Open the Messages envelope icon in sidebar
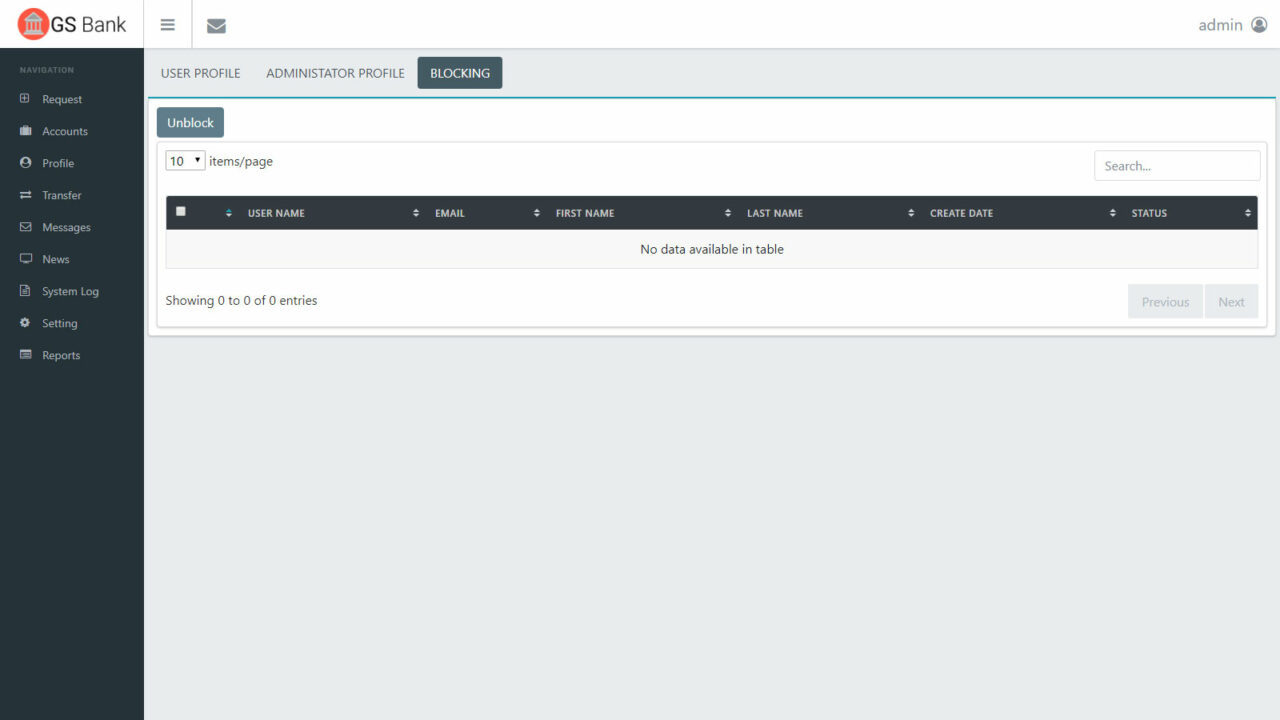The height and width of the screenshot is (720, 1280). click(23, 226)
